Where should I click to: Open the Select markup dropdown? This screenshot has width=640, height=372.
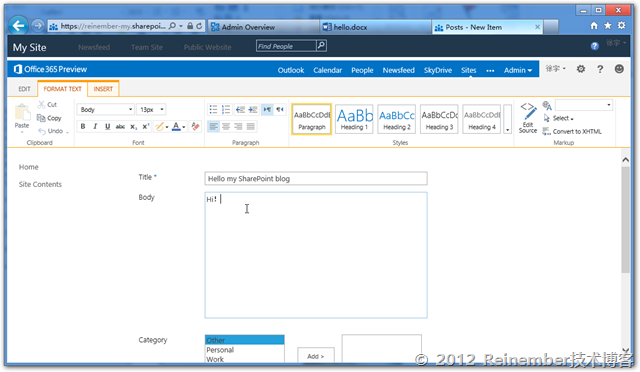[559, 118]
